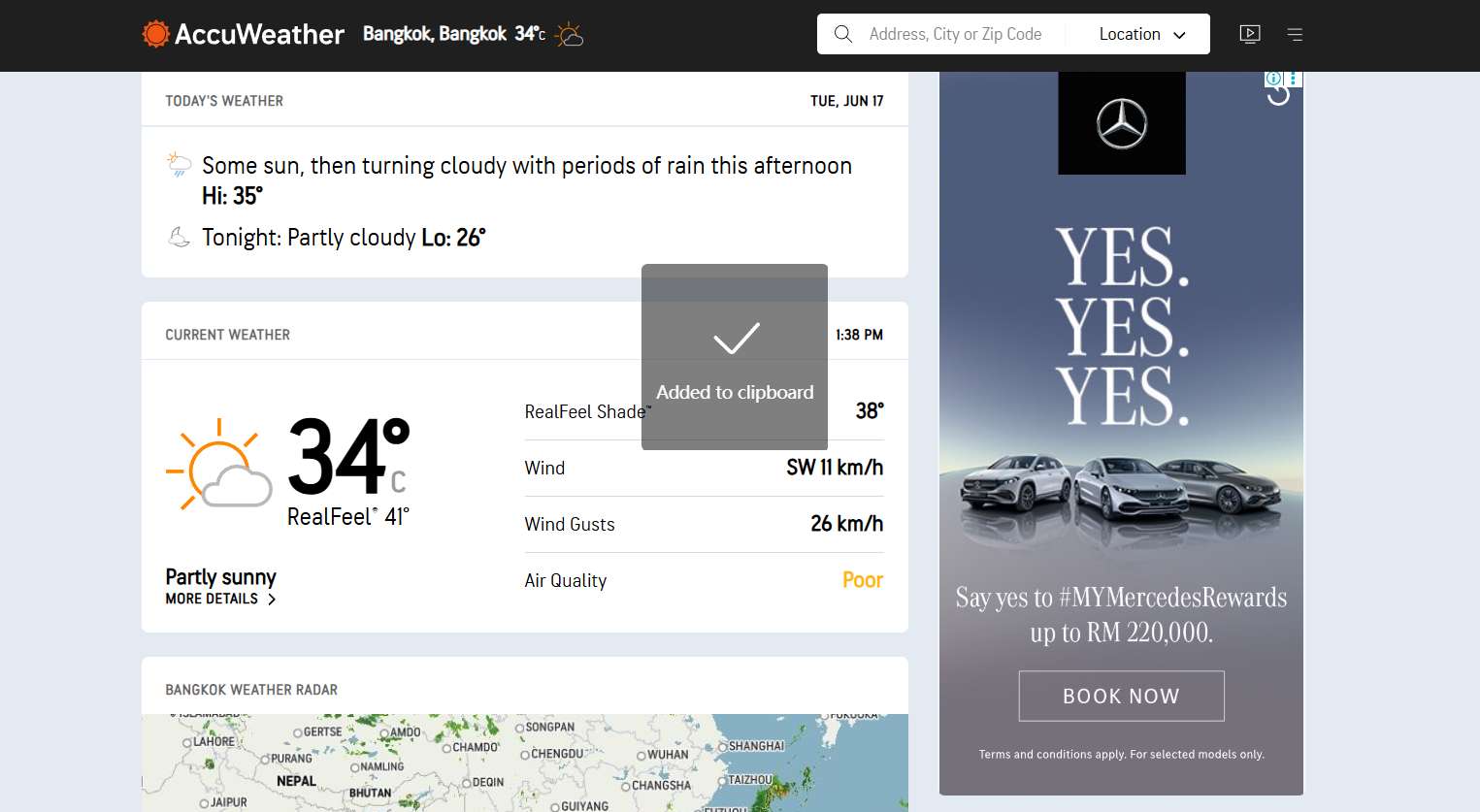Click the Hi: 35° text
1480x812 pixels.
tap(232, 196)
